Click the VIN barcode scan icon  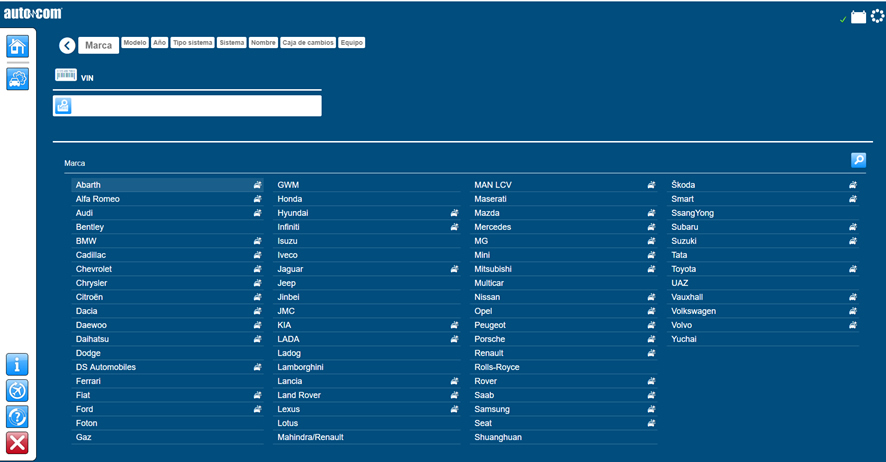click(x=66, y=75)
